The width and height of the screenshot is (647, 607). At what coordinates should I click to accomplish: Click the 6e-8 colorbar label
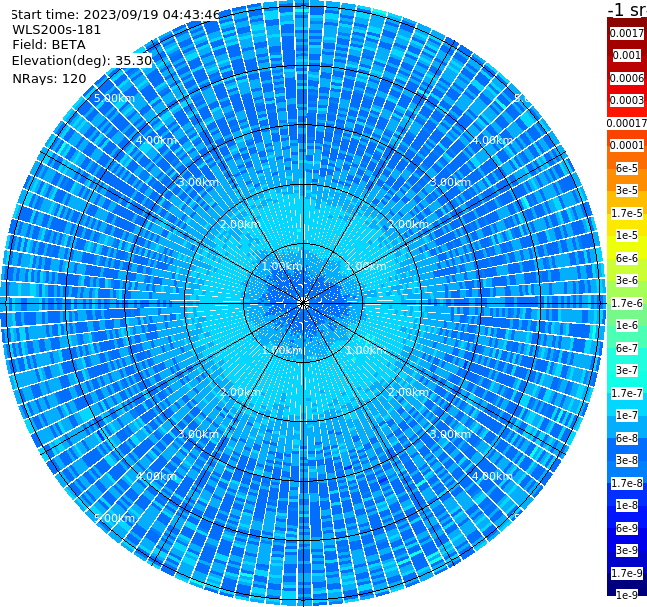627,438
